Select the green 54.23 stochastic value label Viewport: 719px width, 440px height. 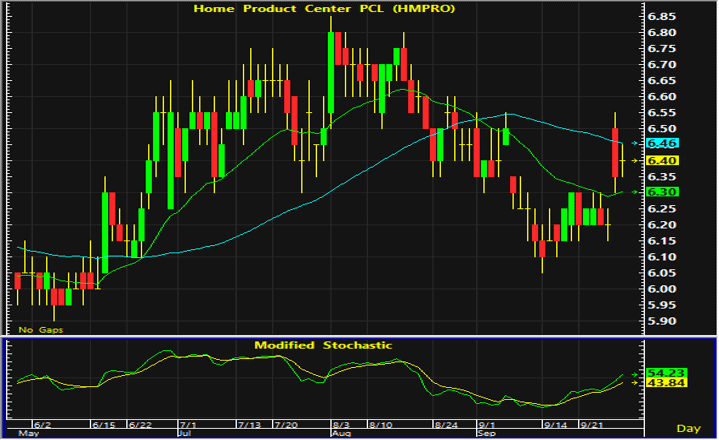coord(666,374)
